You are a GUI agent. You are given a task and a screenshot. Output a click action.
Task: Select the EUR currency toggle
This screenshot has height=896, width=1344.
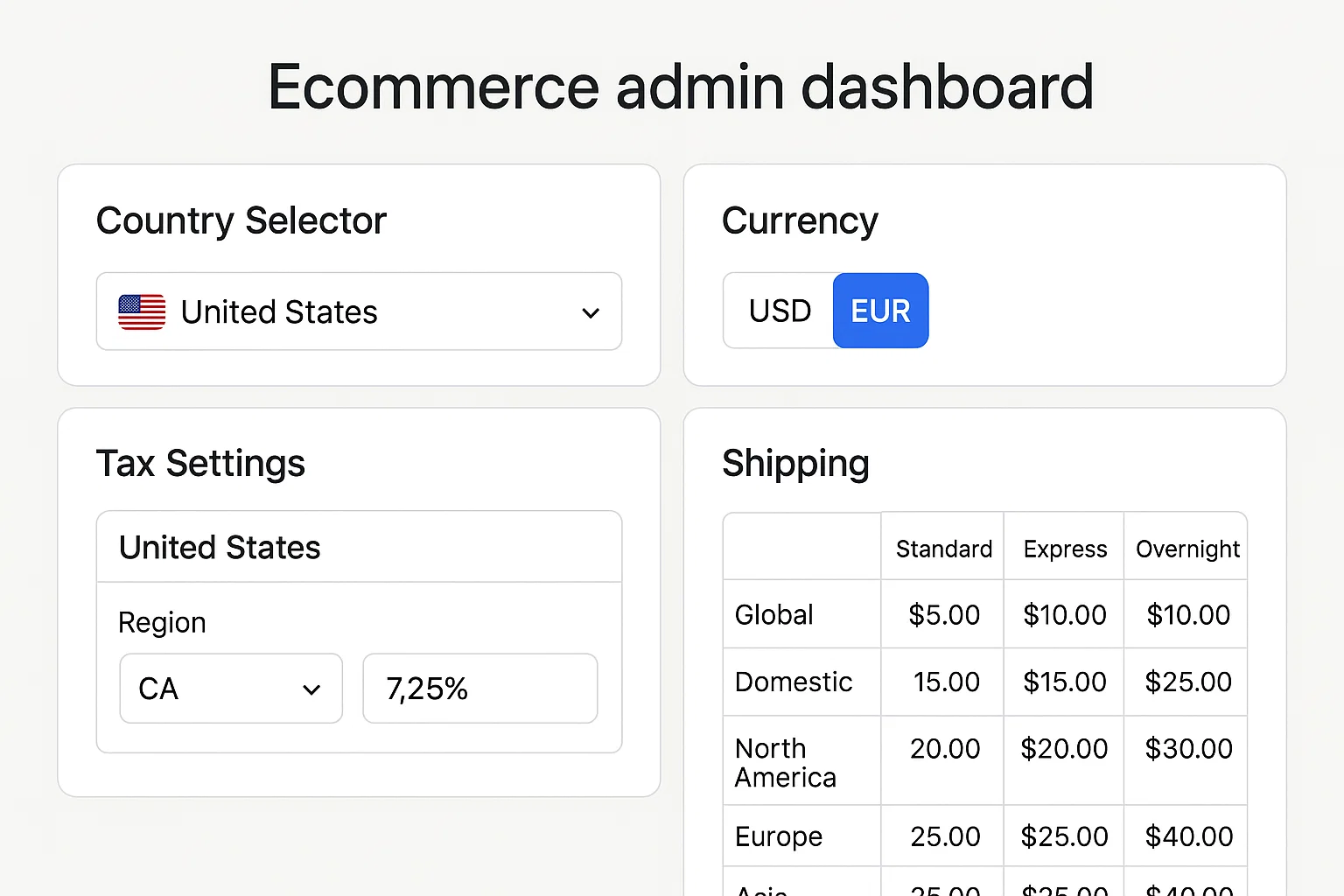[880, 311]
